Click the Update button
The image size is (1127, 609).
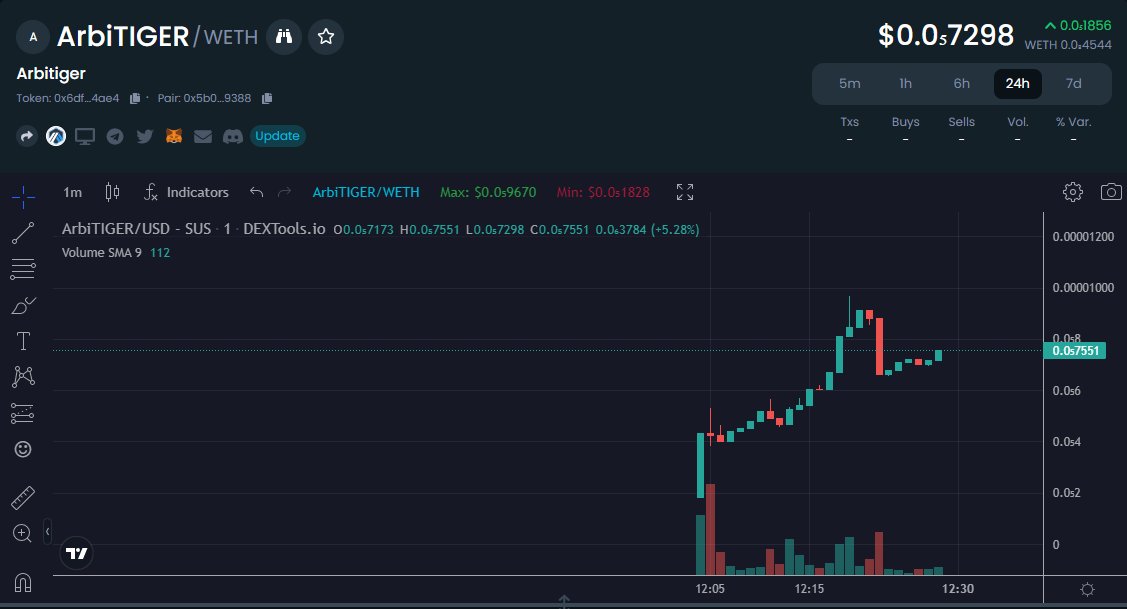(277, 136)
